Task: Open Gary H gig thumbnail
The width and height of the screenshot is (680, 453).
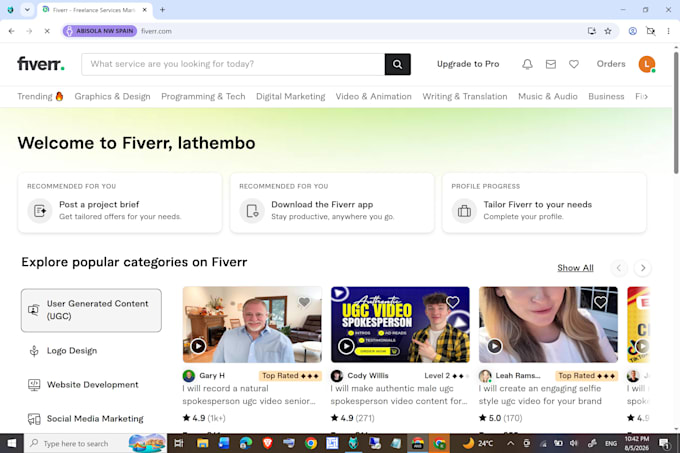Action: point(252,324)
